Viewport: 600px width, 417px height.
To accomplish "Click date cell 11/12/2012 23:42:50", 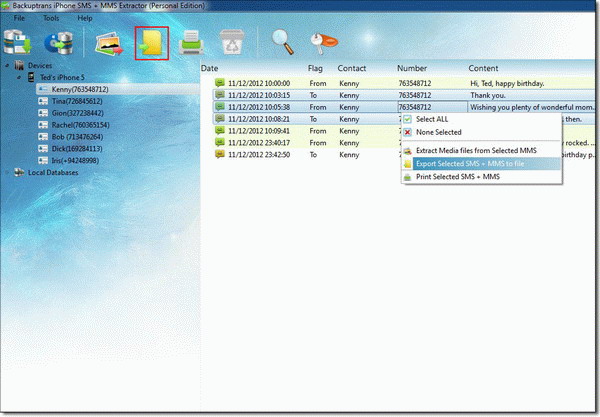I will click(x=259, y=155).
